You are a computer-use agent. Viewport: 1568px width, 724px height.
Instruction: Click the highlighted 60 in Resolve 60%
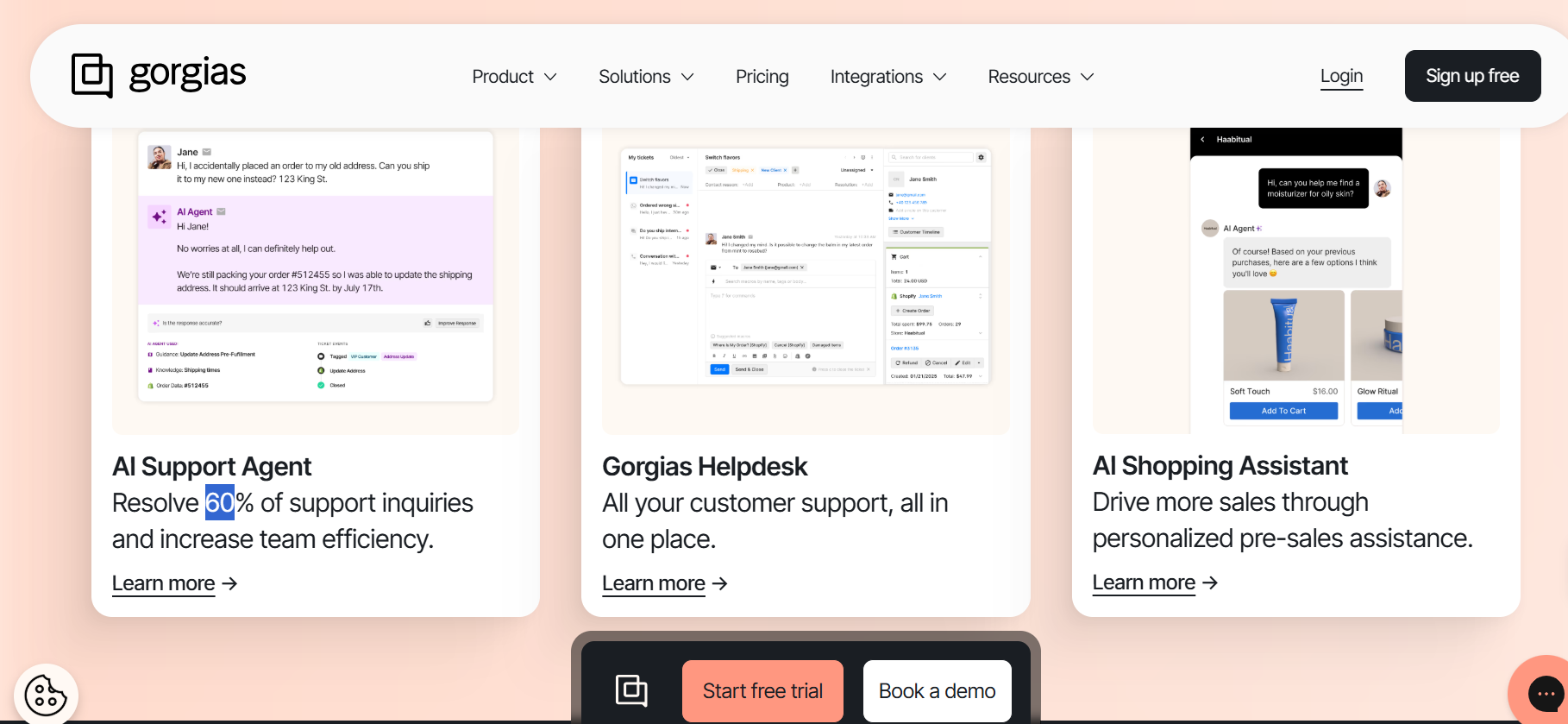point(220,503)
